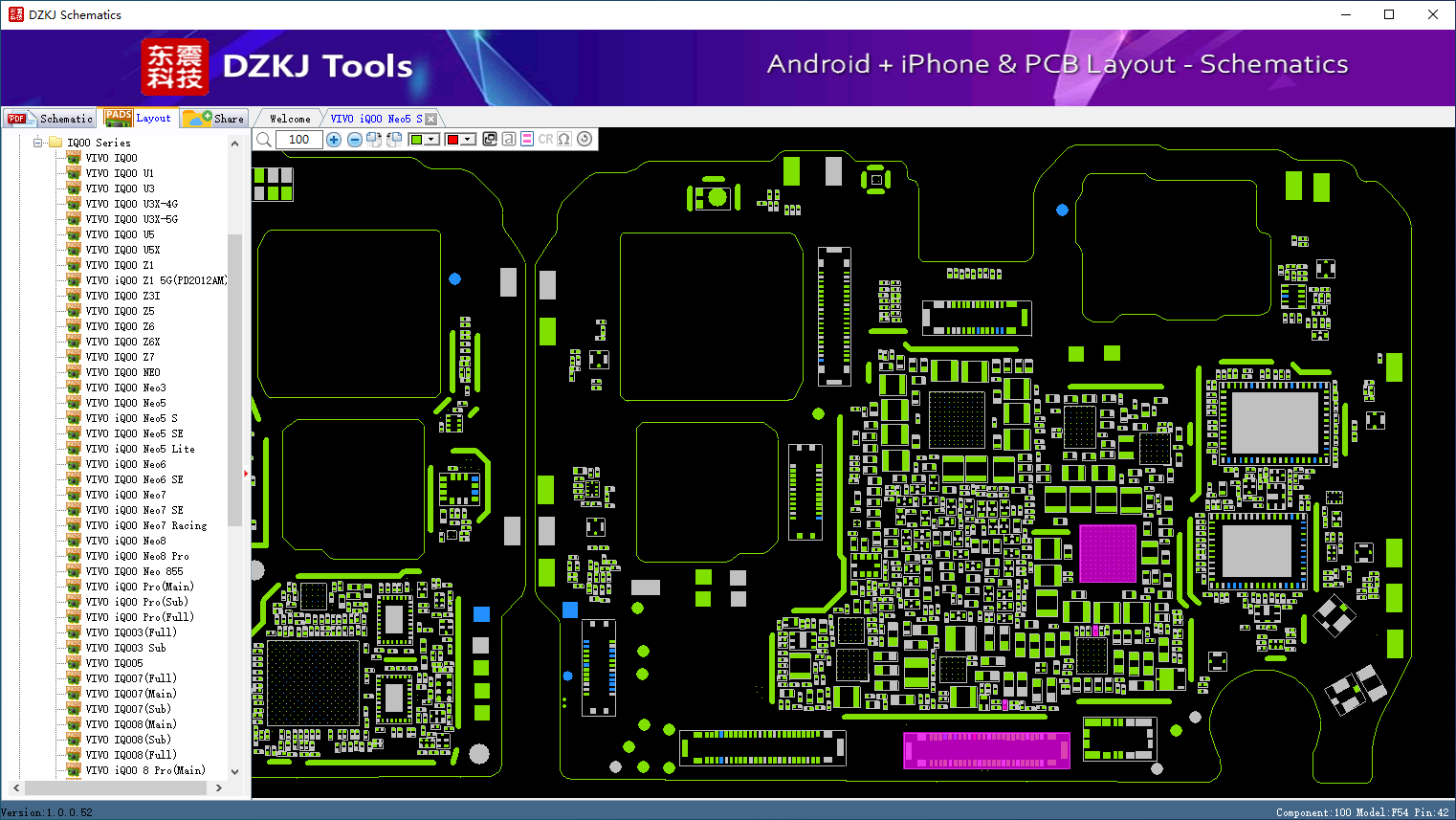Click the omega symbol icon
This screenshot has height=820, width=1456.
point(564,139)
